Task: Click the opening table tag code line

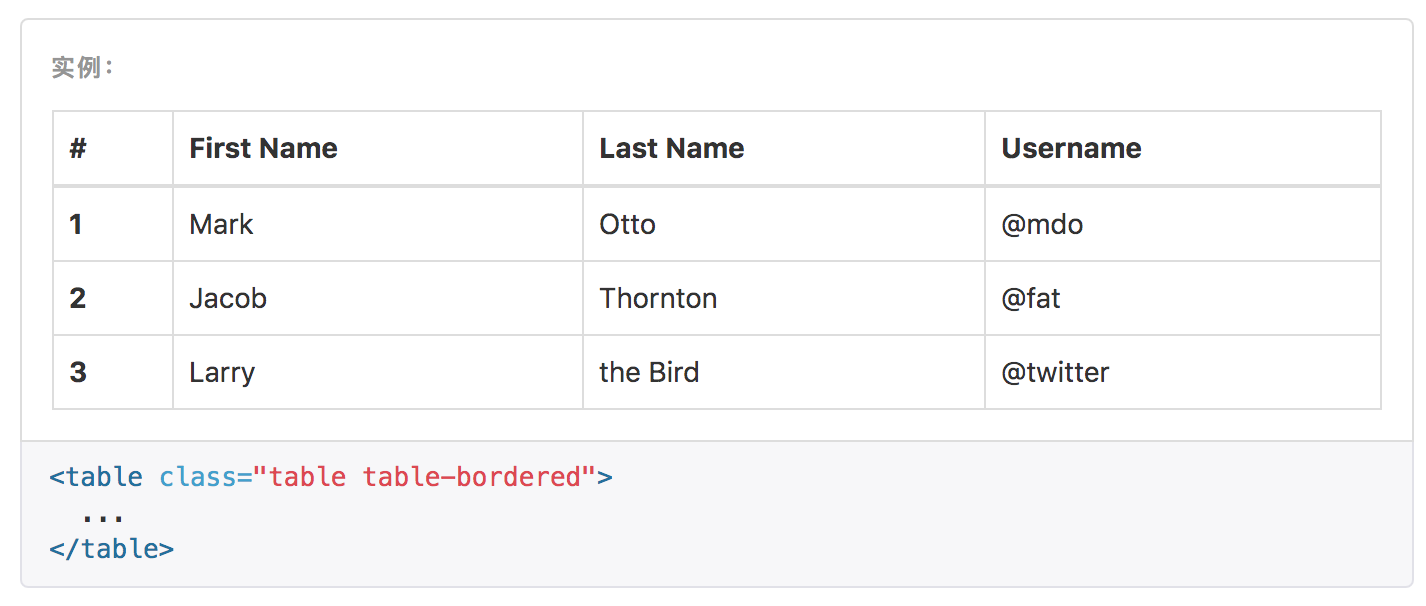Action: click(x=331, y=477)
